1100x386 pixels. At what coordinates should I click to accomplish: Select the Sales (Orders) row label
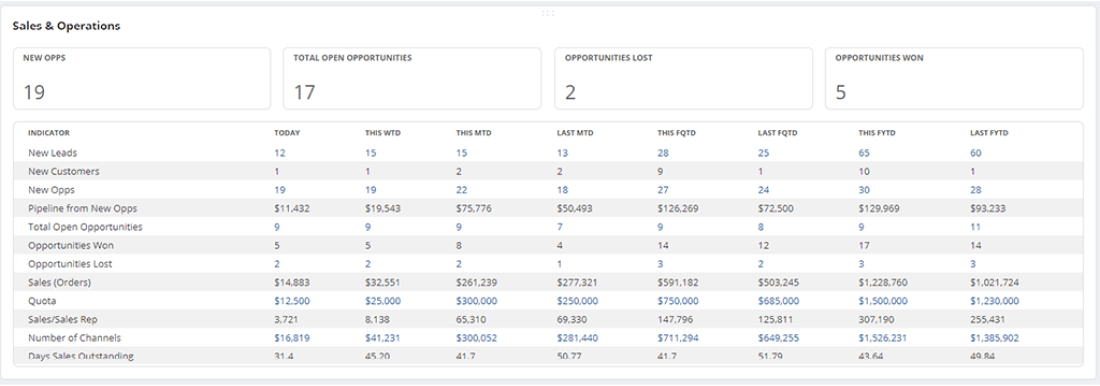coord(60,283)
